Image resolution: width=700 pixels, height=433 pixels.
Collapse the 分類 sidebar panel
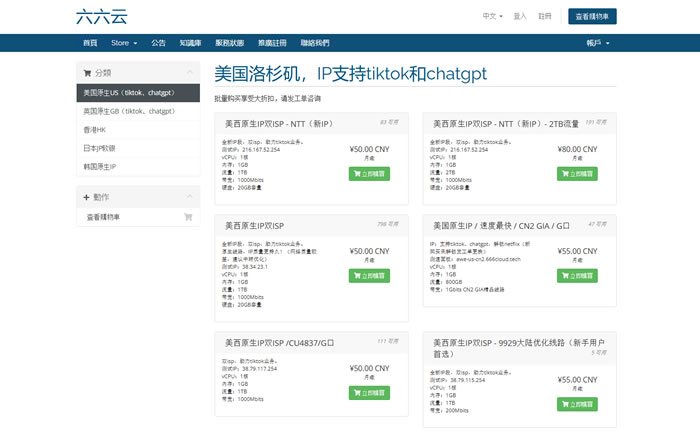[189, 73]
